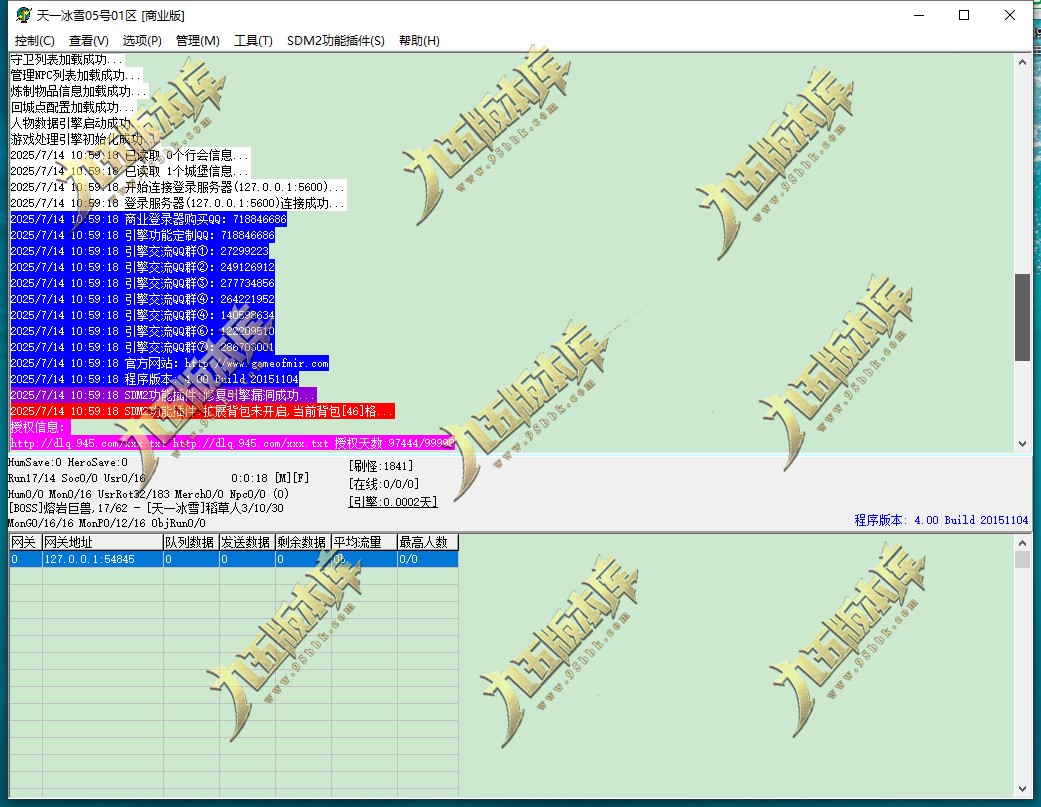Image resolution: width=1041 pixels, height=807 pixels.
Task: Click the 引擎功能定制QQ log line
Action: [143, 235]
